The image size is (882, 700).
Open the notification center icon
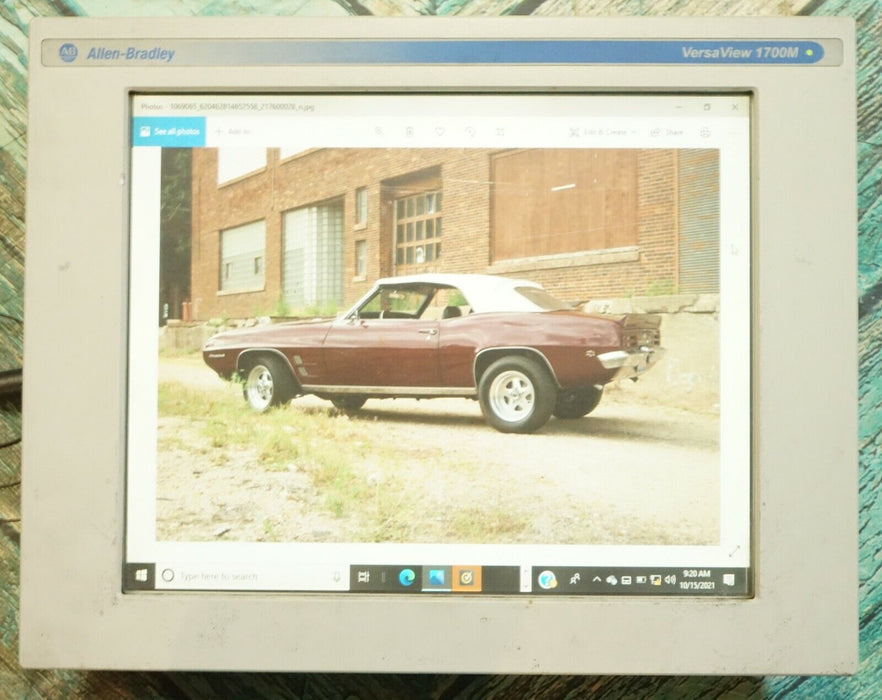(x=729, y=579)
